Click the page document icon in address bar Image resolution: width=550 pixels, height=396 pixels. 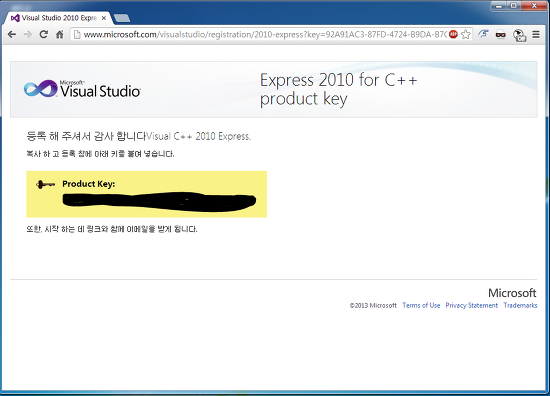pos(77,34)
